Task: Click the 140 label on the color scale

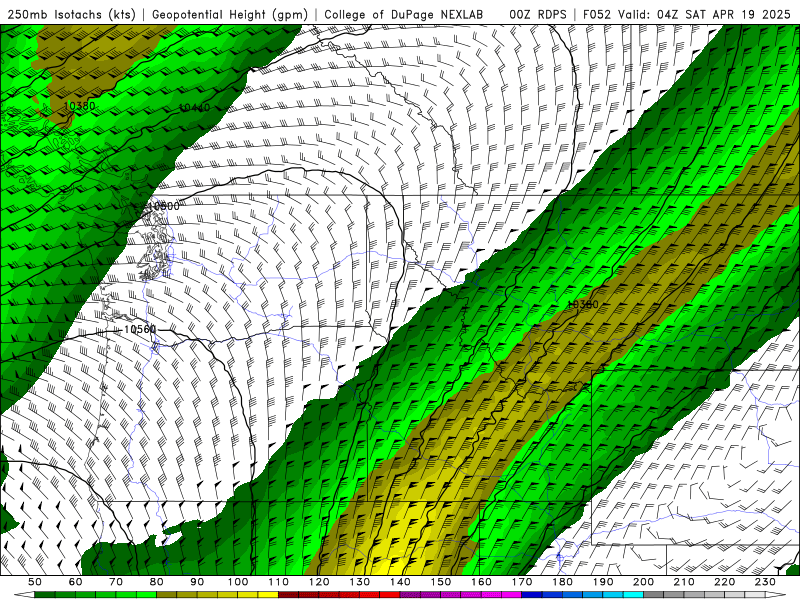Action: tap(400, 582)
